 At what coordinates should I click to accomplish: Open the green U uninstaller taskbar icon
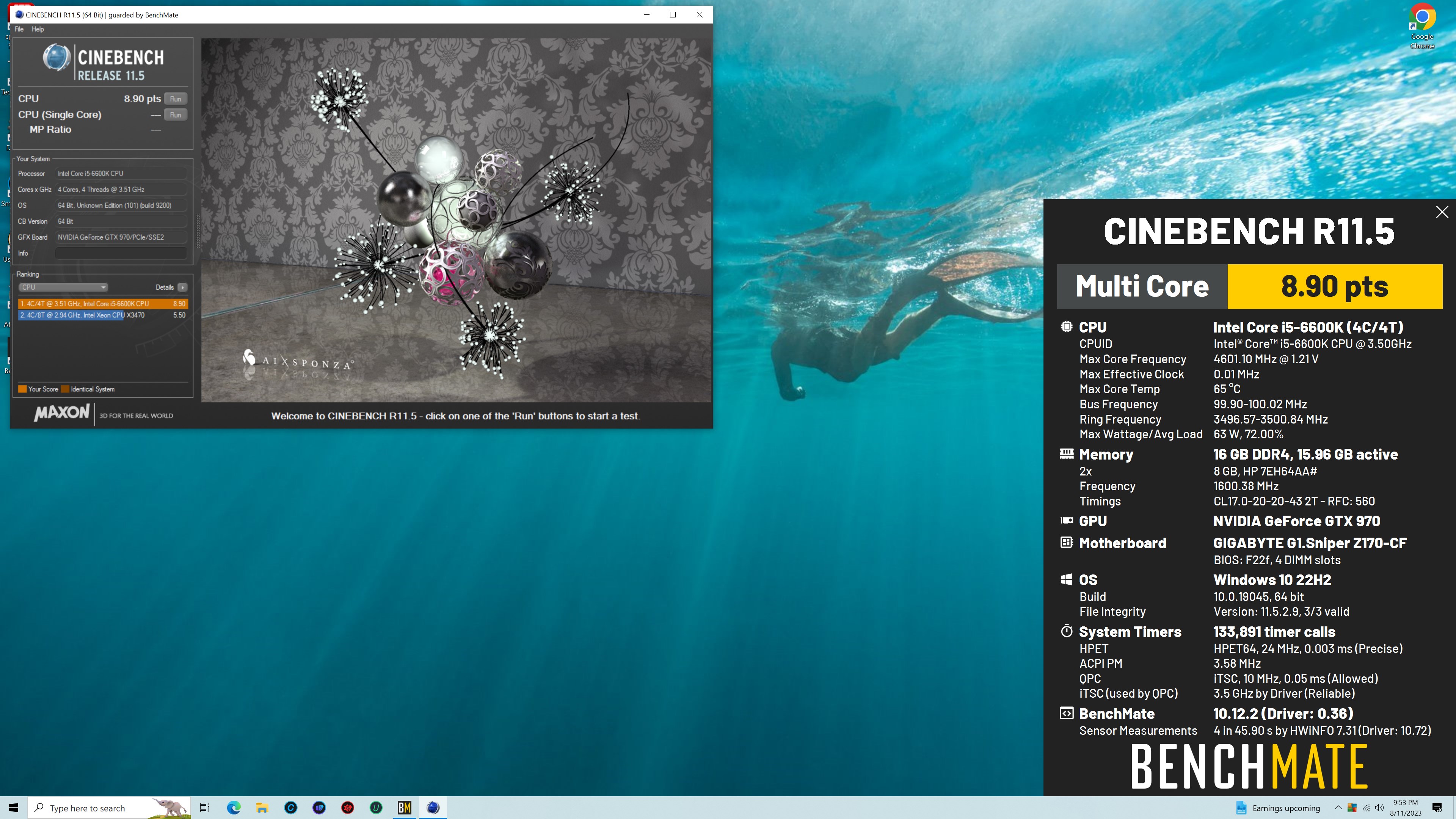(x=376, y=808)
